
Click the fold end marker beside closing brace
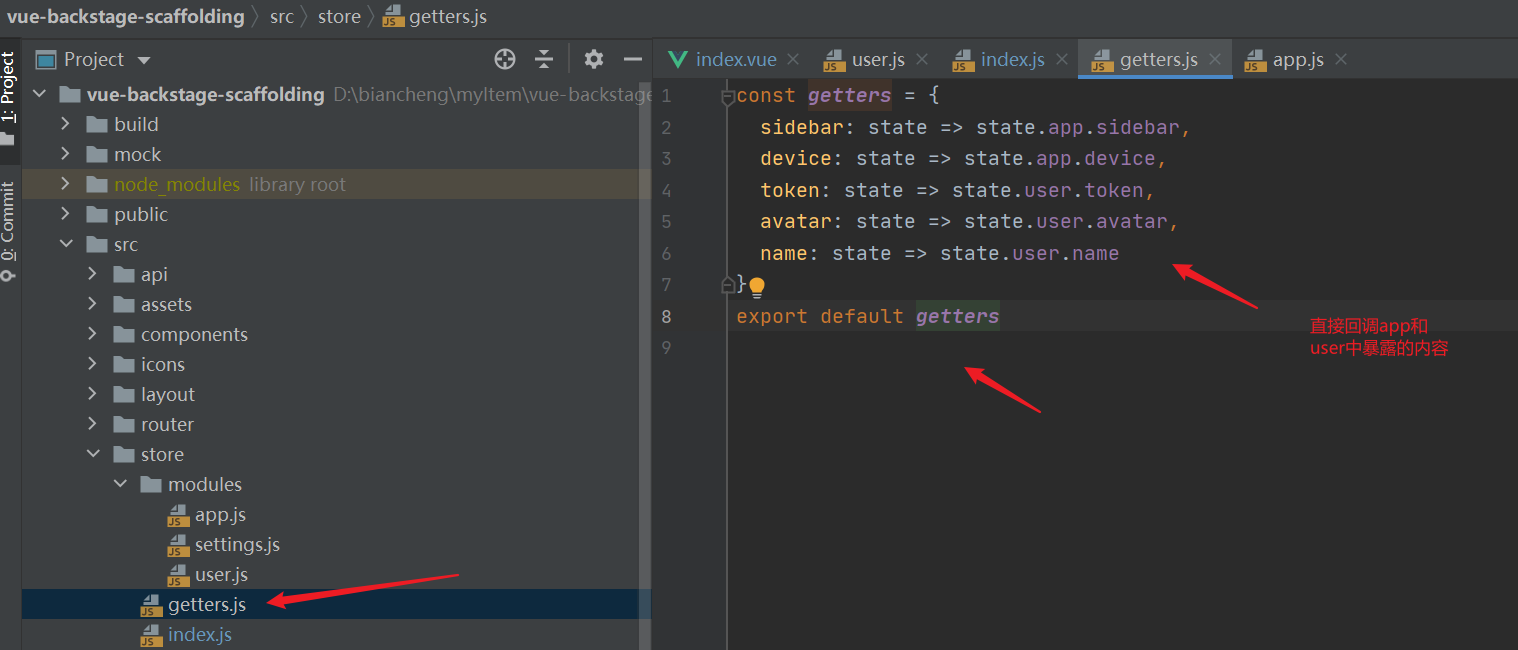pos(728,285)
